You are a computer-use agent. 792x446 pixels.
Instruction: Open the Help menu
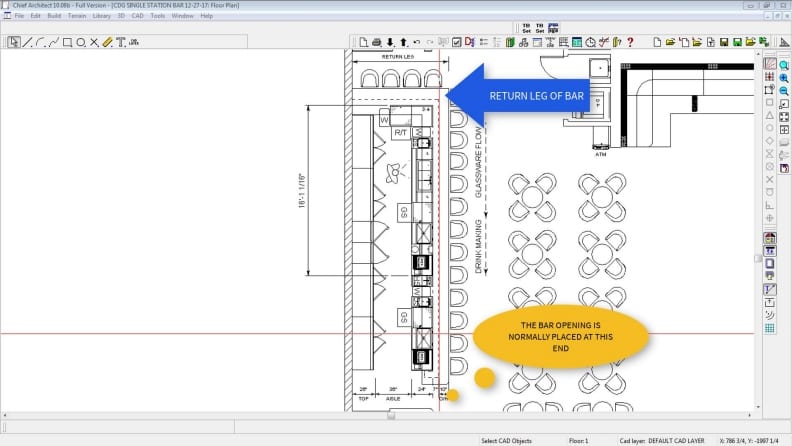pyautogui.click(x=206, y=16)
